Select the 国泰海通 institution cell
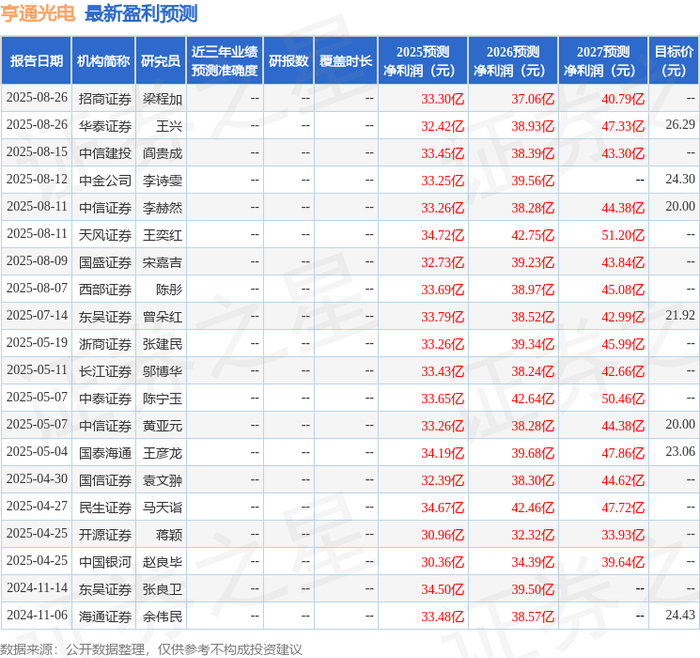 [x=105, y=453]
